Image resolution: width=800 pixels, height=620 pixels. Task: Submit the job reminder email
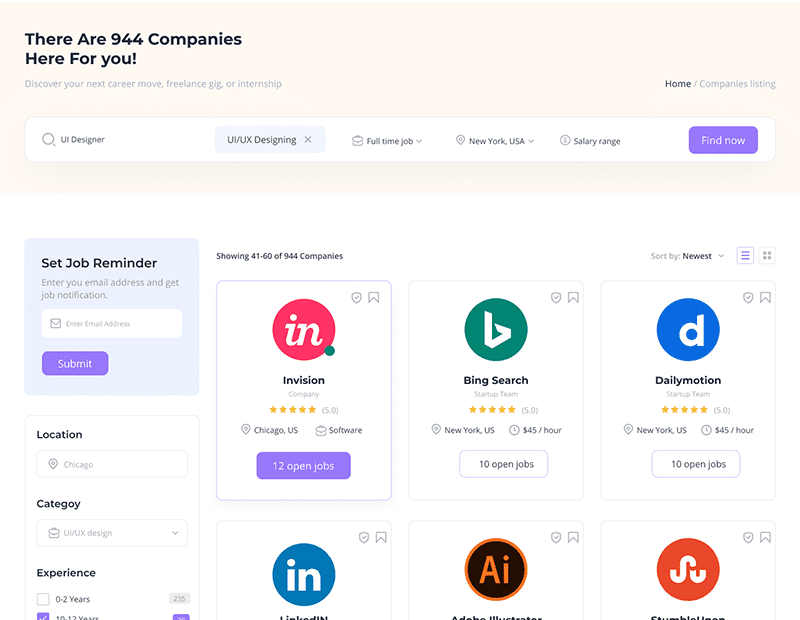[x=75, y=363]
